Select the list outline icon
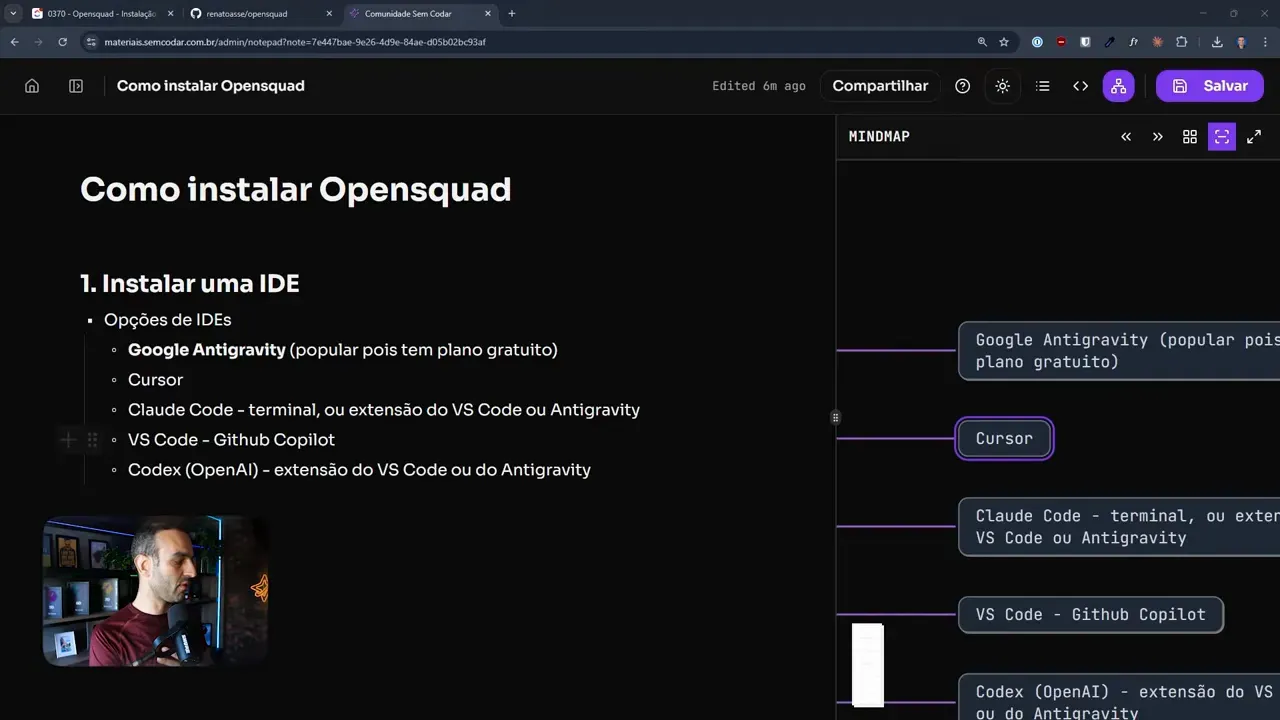The image size is (1280, 720). 1042,86
